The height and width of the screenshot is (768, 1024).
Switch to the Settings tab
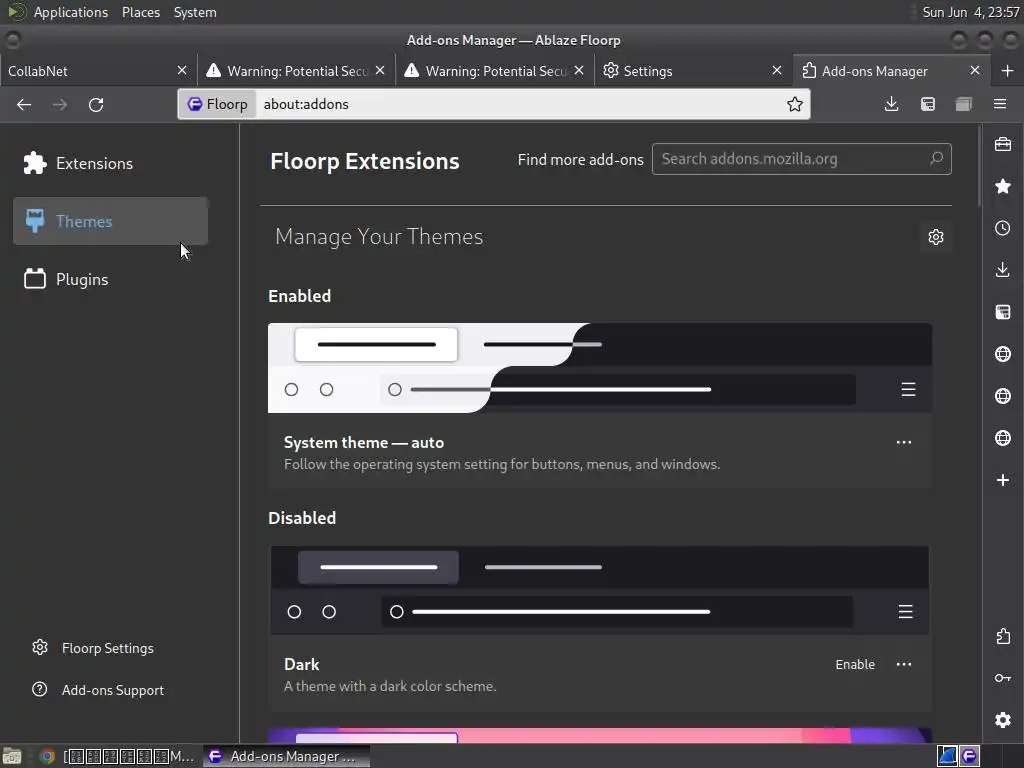coord(692,71)
